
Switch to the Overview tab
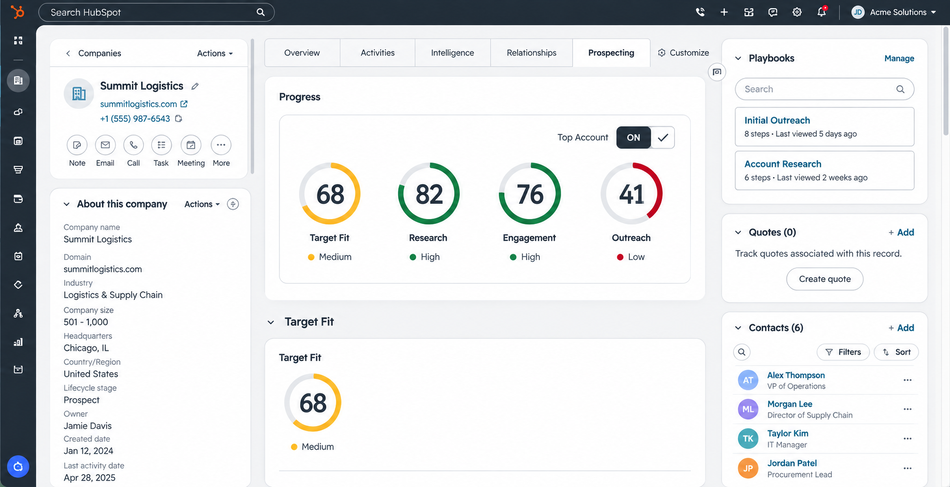(x=302, y=53)
